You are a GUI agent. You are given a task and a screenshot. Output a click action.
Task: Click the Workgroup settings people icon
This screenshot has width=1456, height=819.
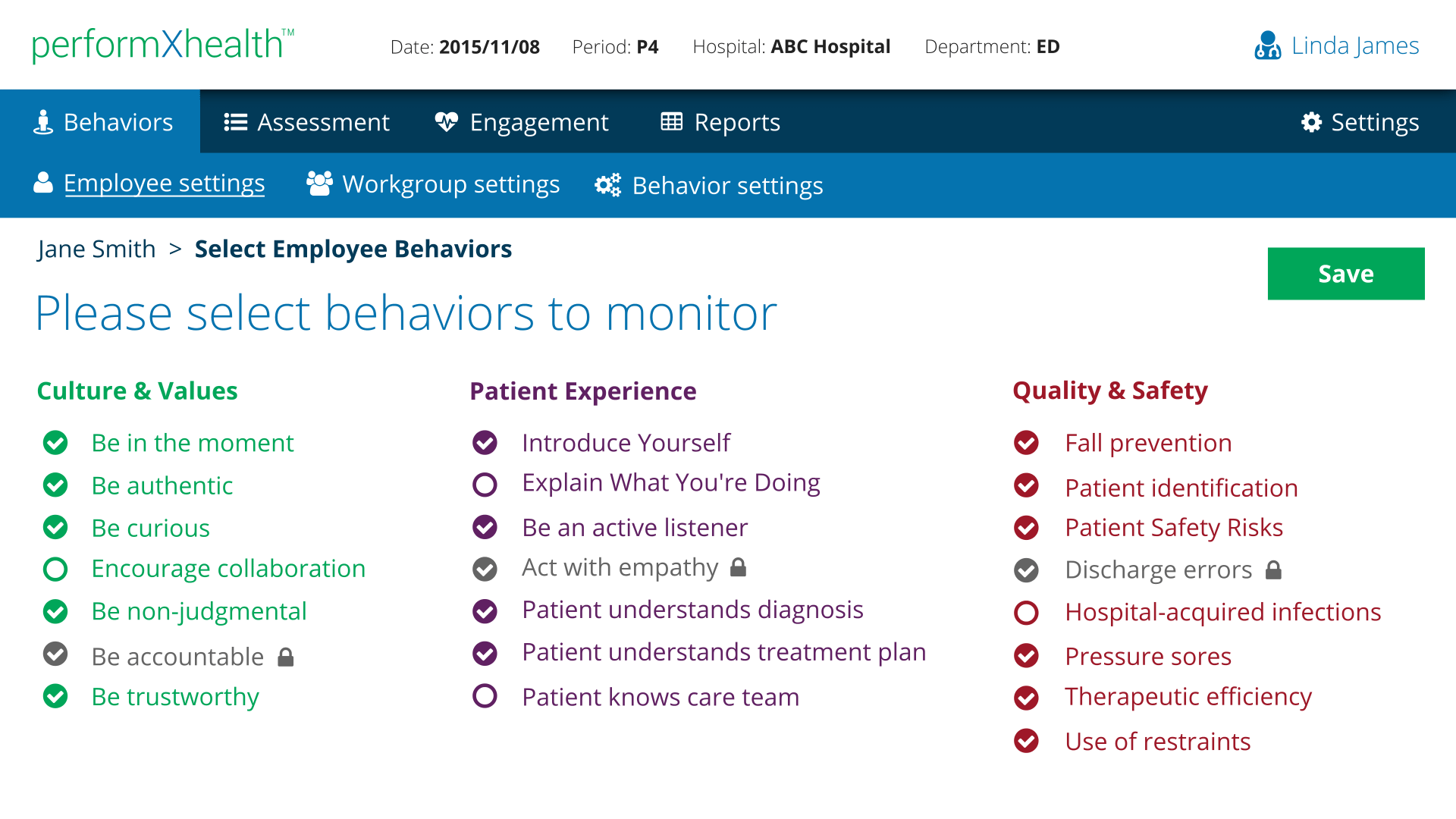point(319,184)
